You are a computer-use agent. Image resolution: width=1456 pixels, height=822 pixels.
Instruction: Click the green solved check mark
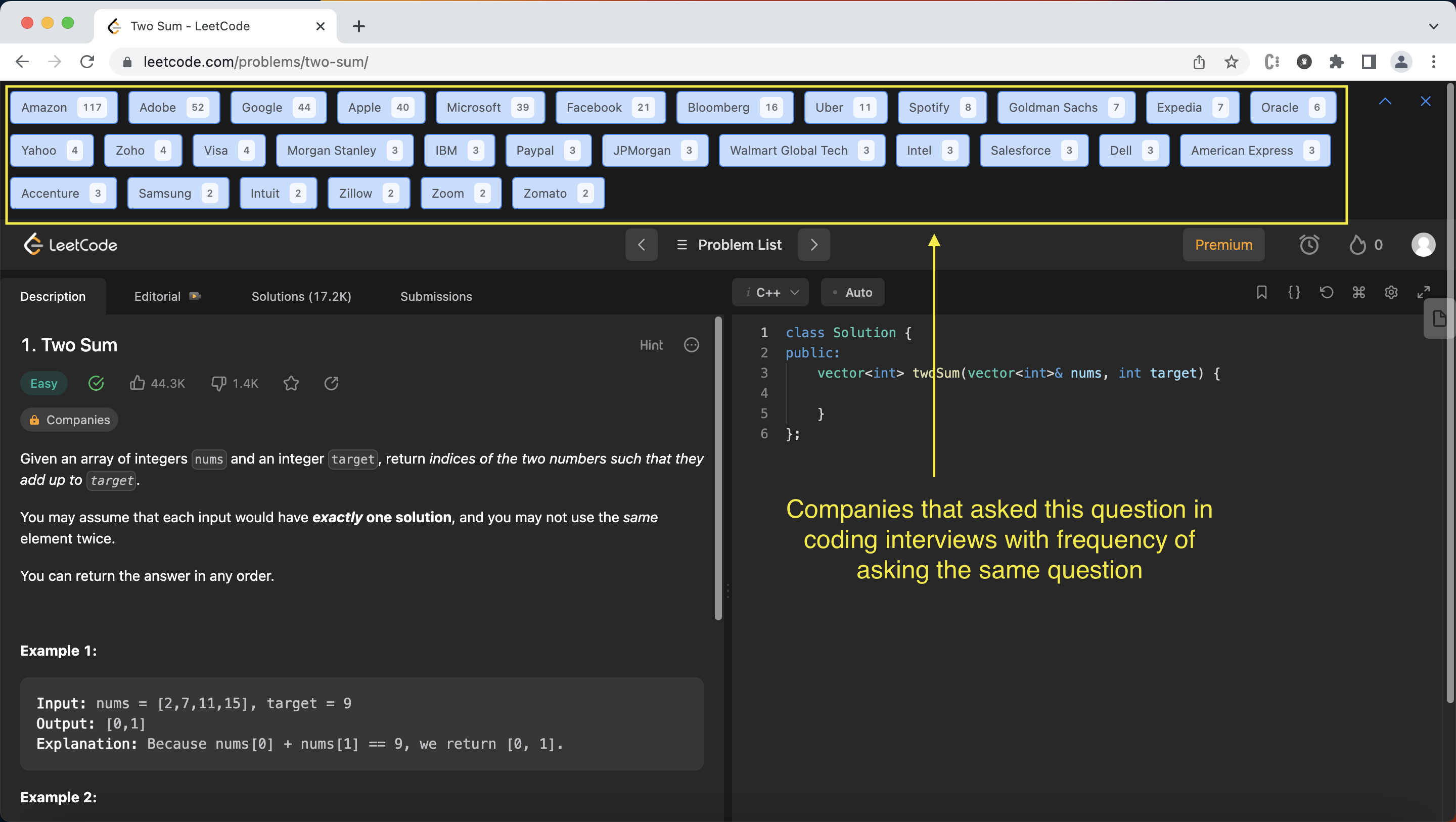click(x=96, y=383)
